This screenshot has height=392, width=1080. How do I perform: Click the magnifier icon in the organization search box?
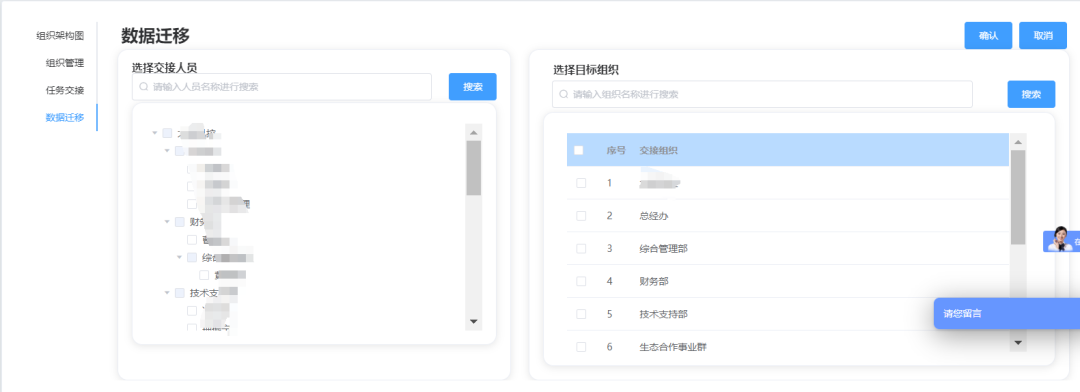point(563,94)
